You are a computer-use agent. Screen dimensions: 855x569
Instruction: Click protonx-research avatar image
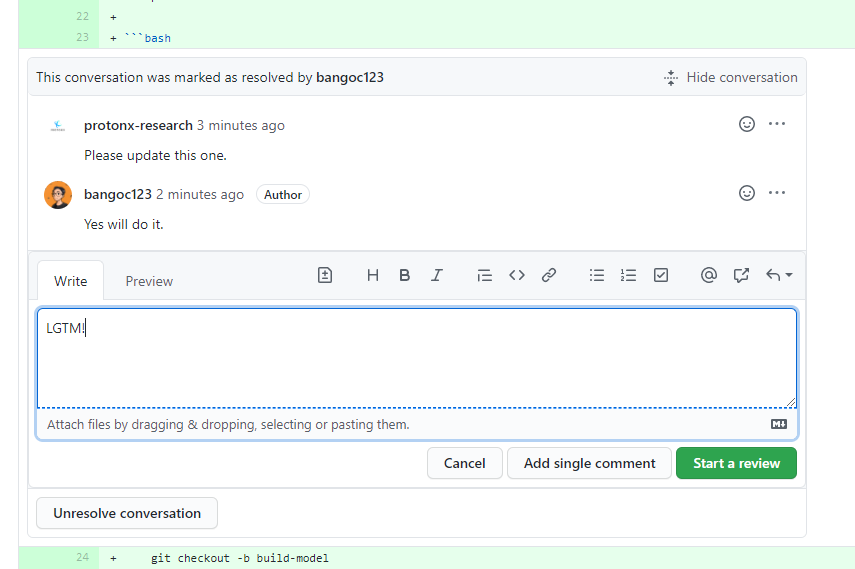click(58, 126)
